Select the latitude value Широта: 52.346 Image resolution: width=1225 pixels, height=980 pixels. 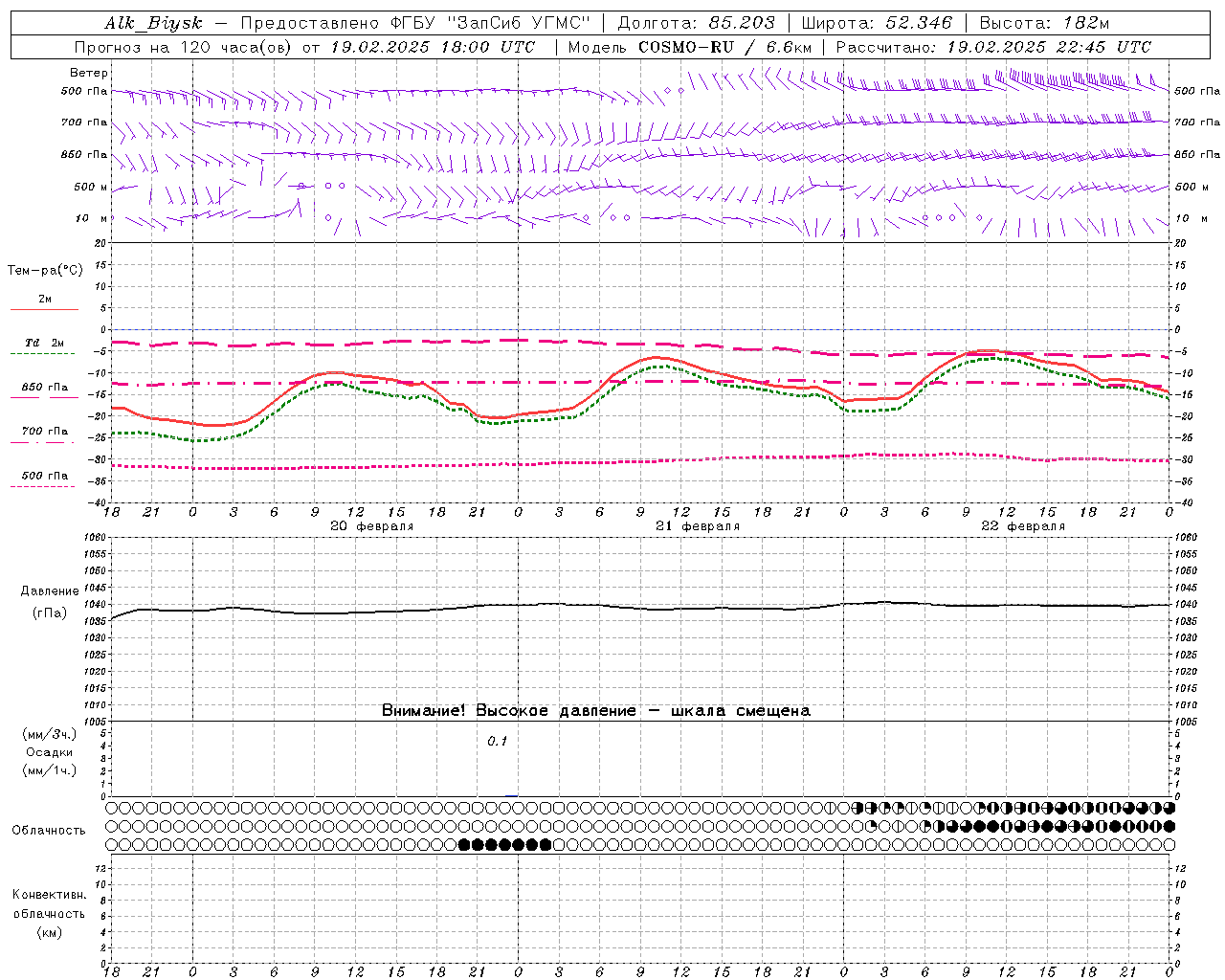878,23
